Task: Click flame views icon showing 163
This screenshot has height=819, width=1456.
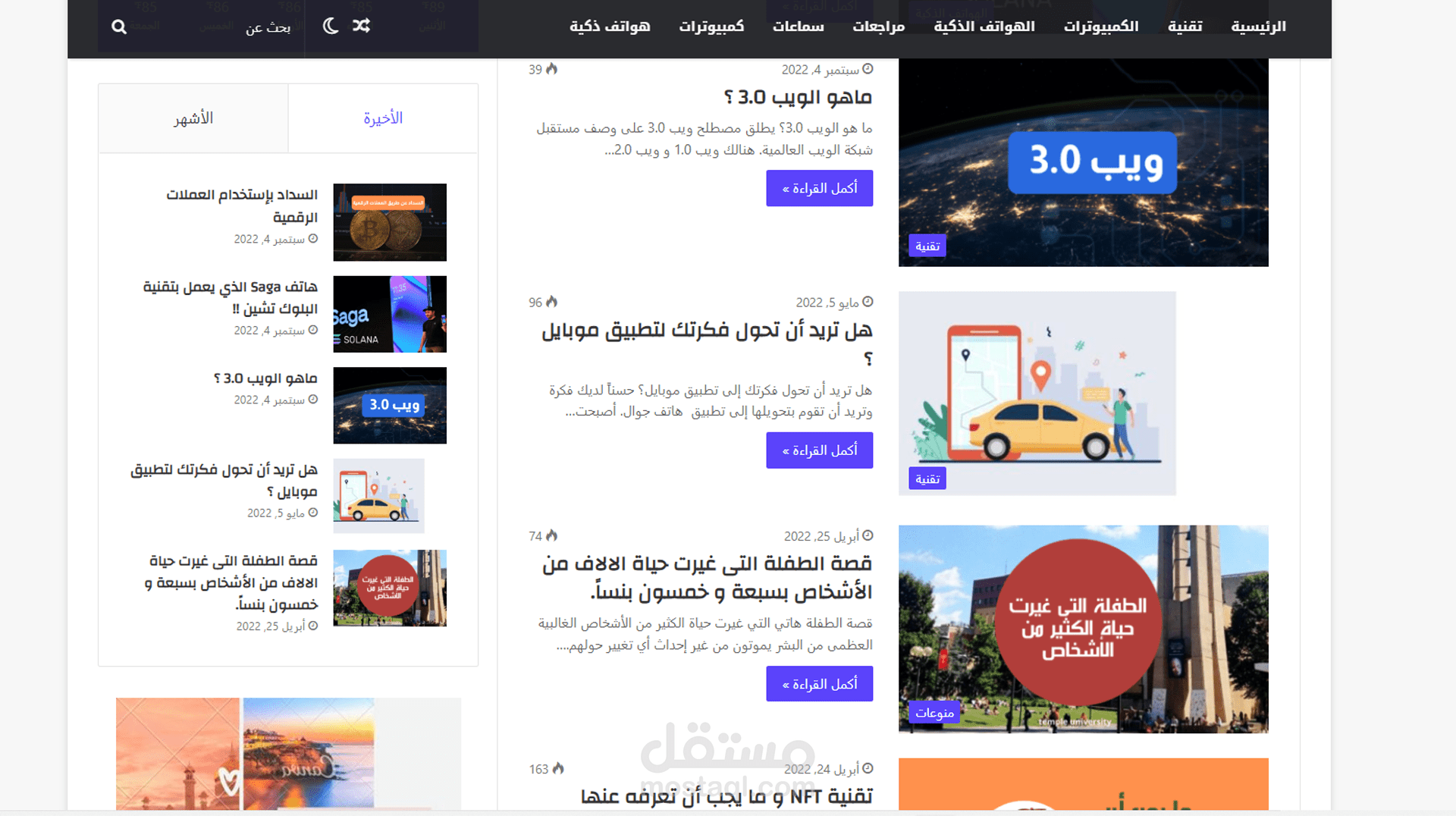Action: pyautogui.click(x=558, y=768)
